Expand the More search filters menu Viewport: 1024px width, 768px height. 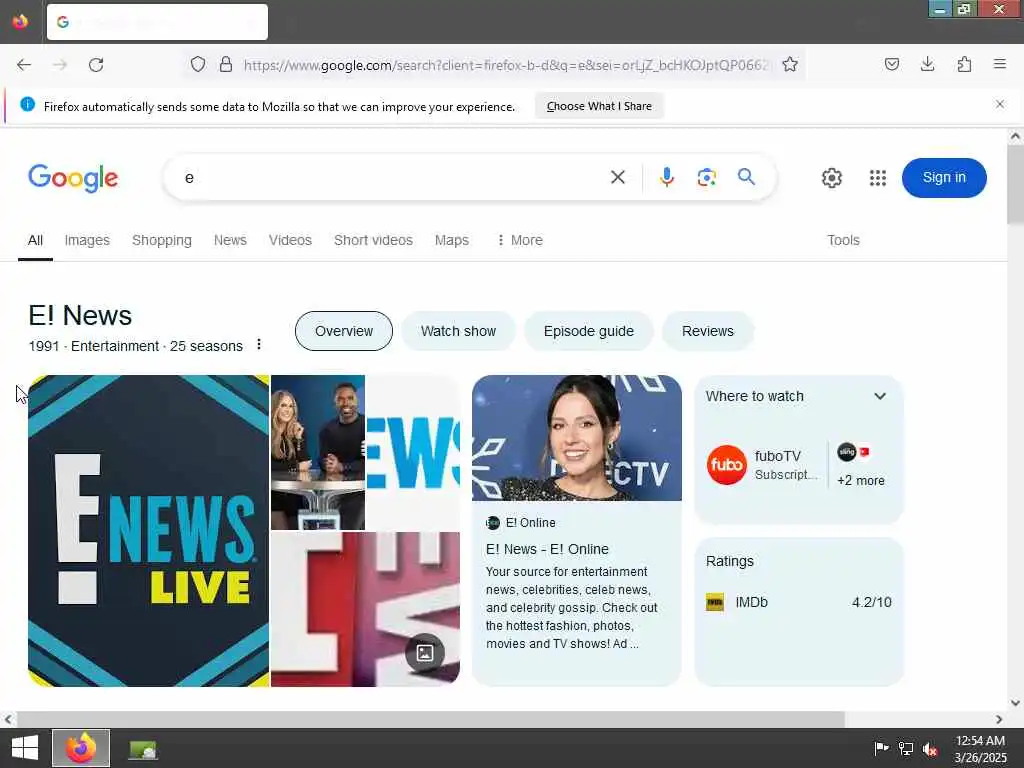tap(520, 240)
